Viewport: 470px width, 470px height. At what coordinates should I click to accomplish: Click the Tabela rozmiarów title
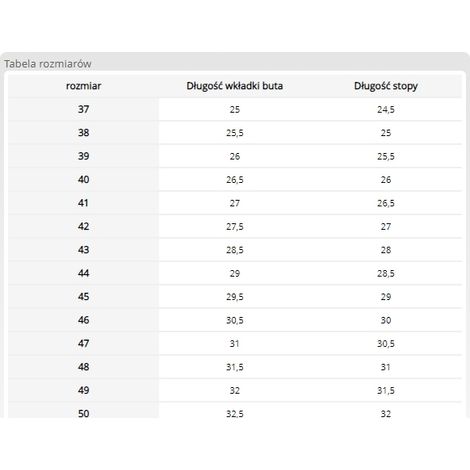click(x=48, y=63)
